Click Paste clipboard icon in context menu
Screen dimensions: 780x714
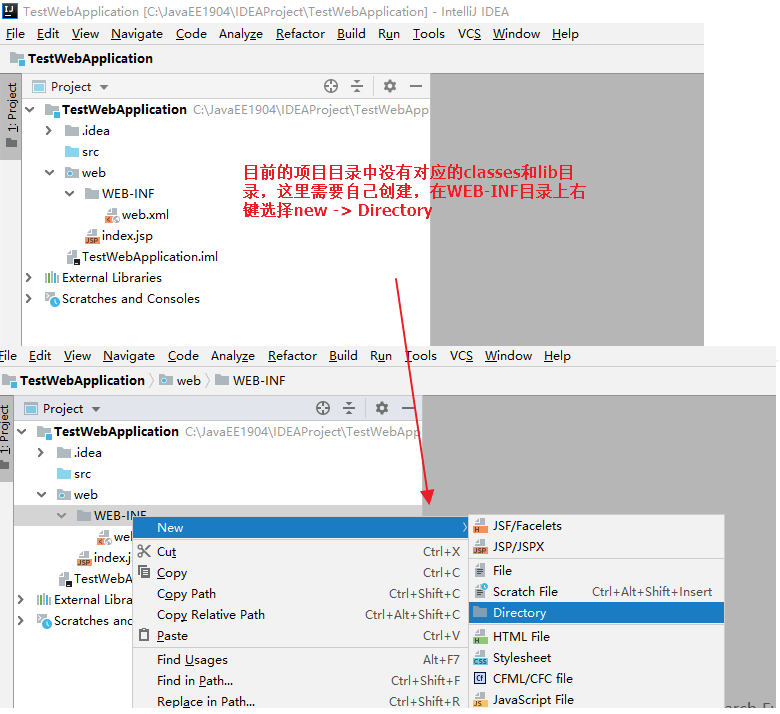[144, 635]
